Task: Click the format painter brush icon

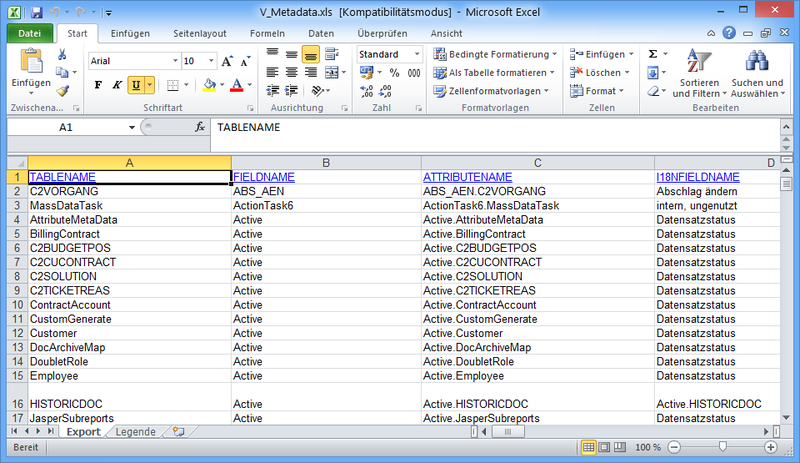Action: coord(62,91)
